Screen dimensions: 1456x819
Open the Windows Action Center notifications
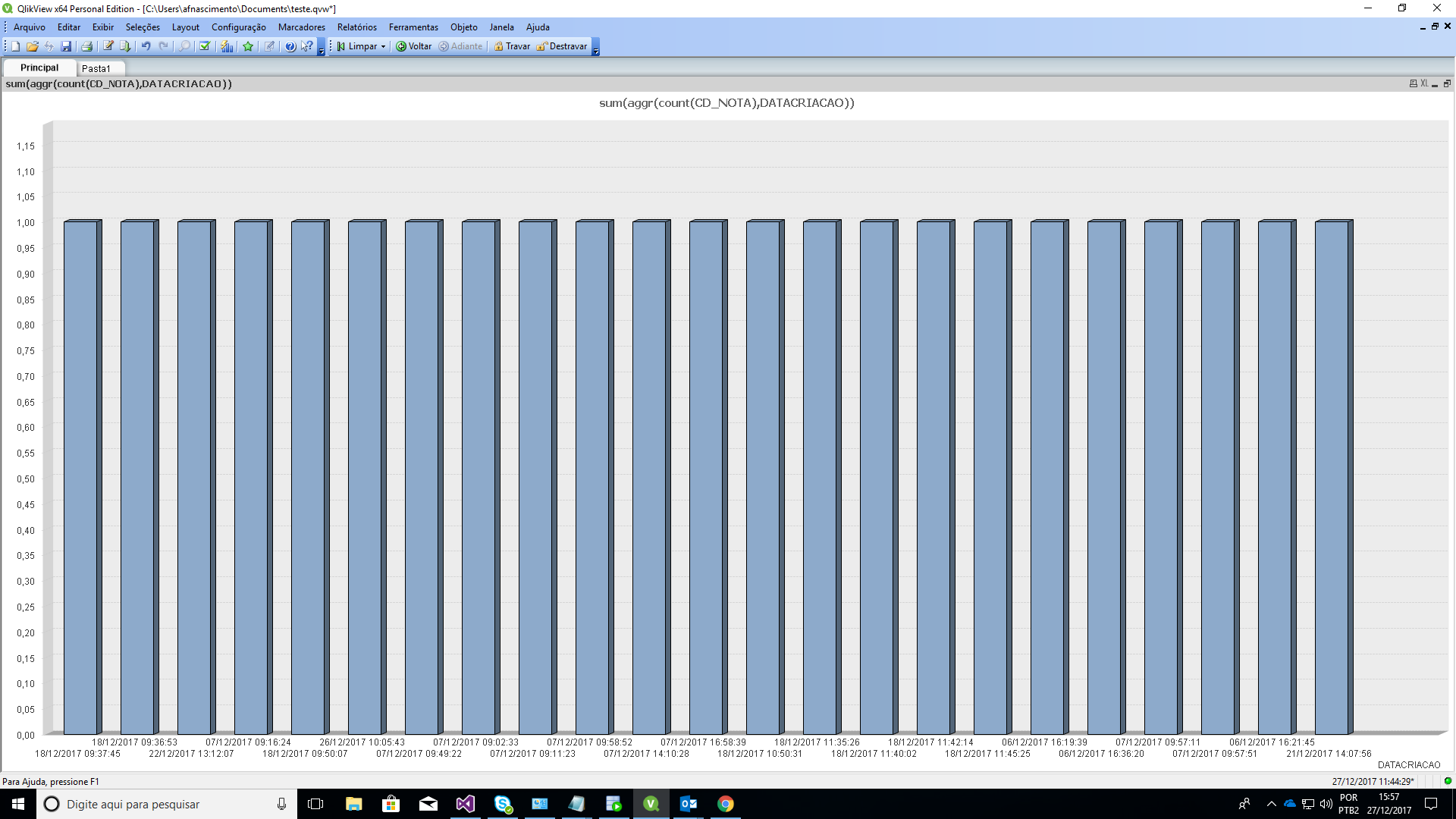coord(1431,804)
